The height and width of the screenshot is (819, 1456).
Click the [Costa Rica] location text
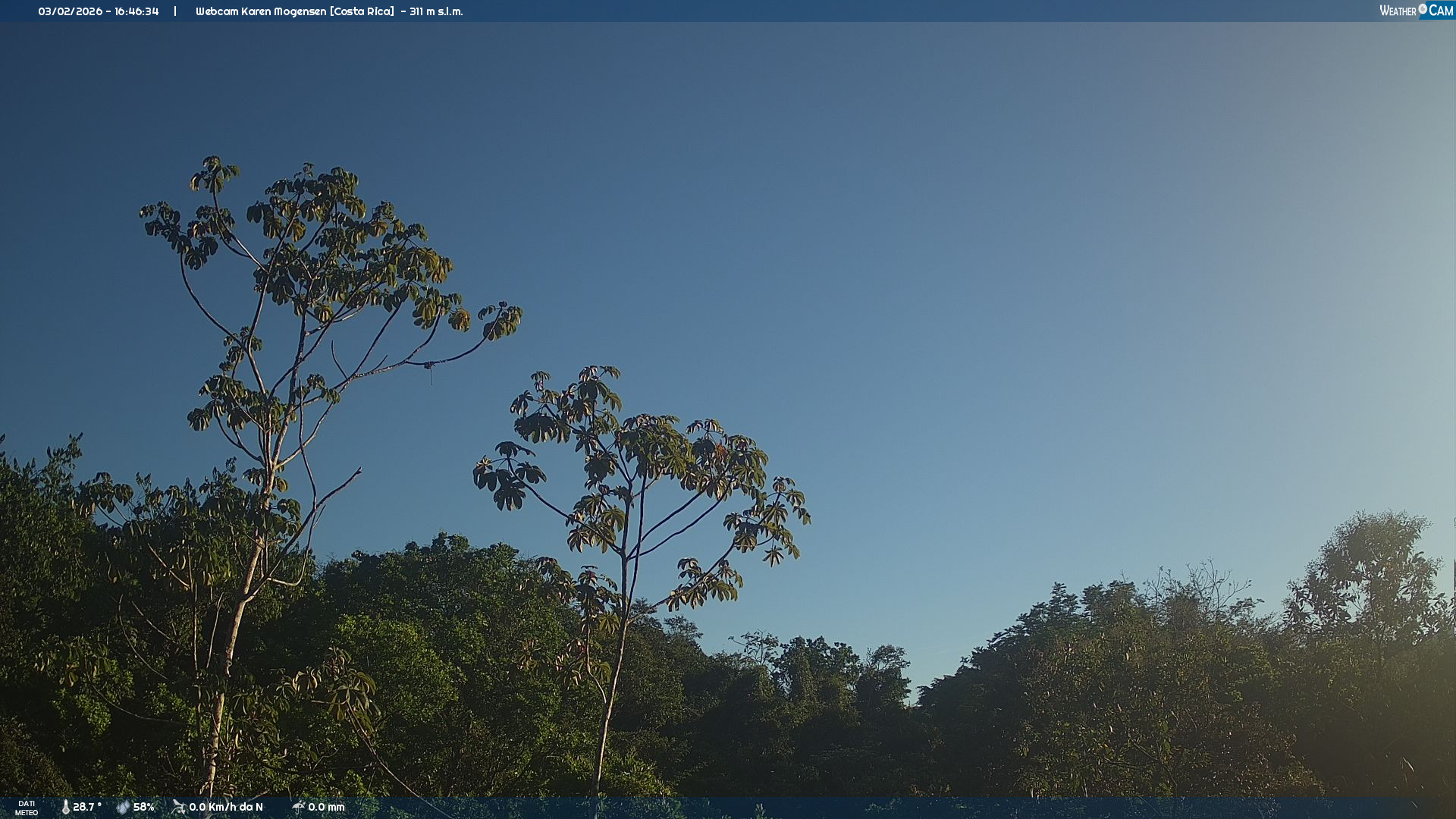tap(362, 11)
